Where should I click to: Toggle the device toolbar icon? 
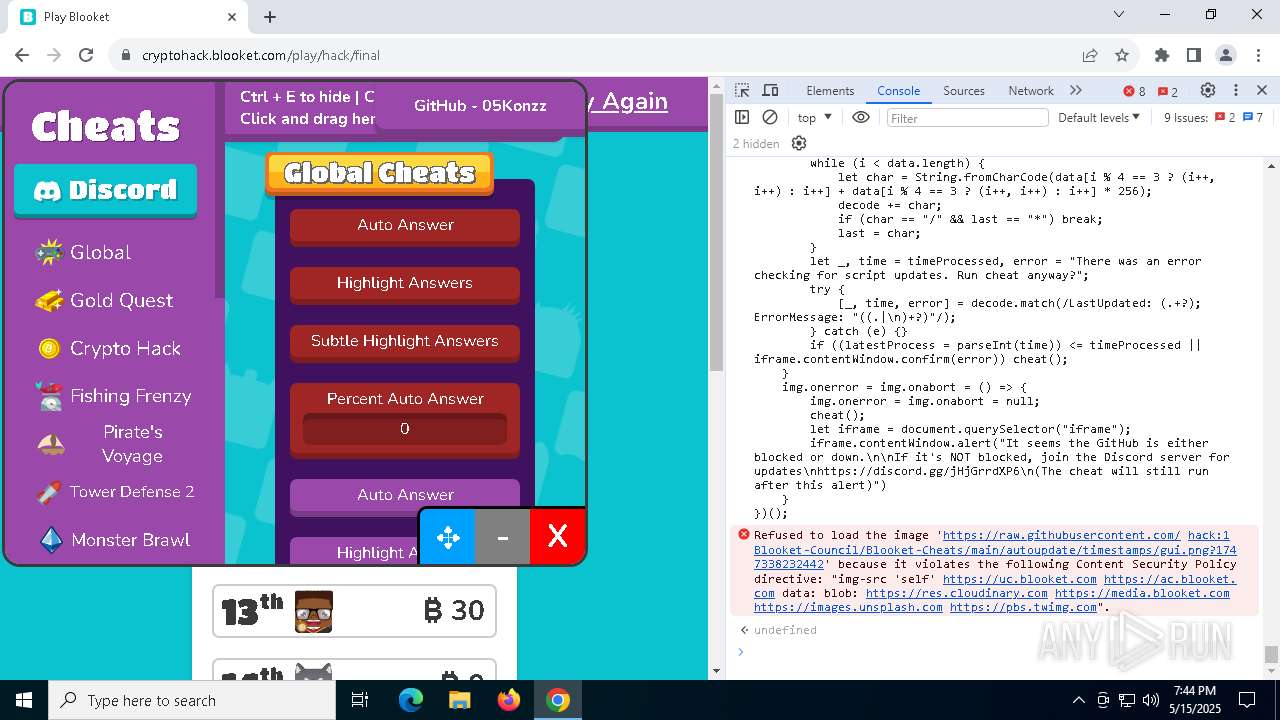coord(770,90)
